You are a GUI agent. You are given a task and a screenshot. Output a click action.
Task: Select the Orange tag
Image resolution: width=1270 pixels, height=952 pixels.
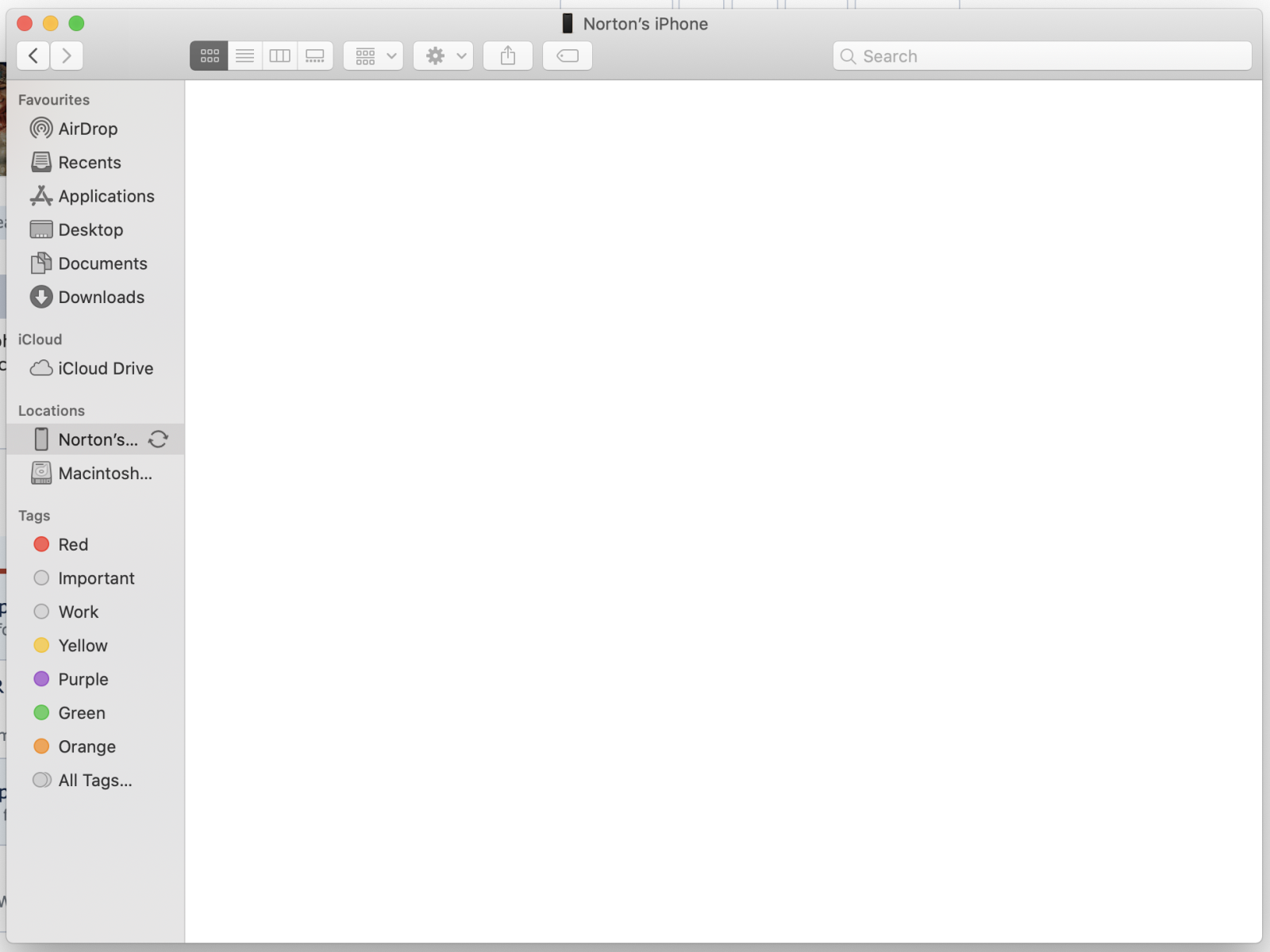[95, 747]
